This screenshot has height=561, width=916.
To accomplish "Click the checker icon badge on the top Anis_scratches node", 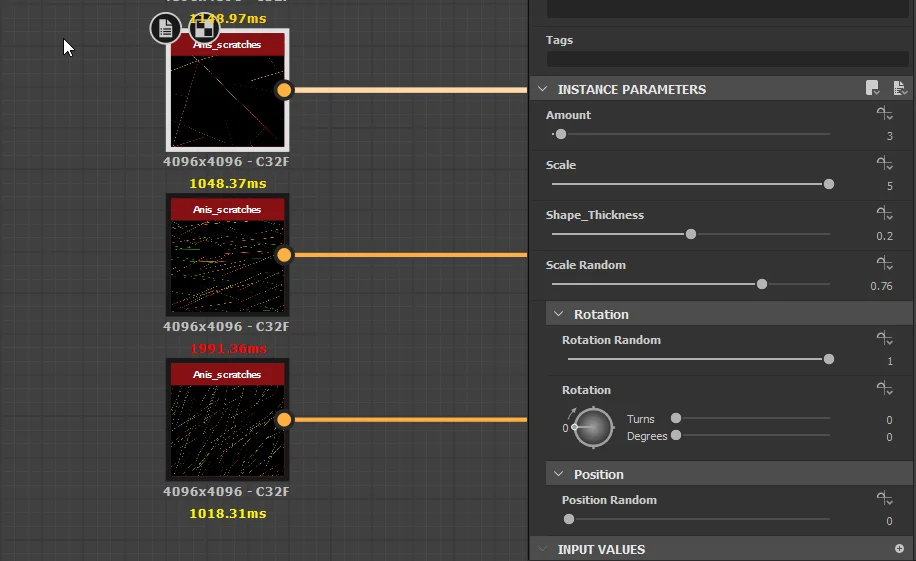I will click(204, 28).
